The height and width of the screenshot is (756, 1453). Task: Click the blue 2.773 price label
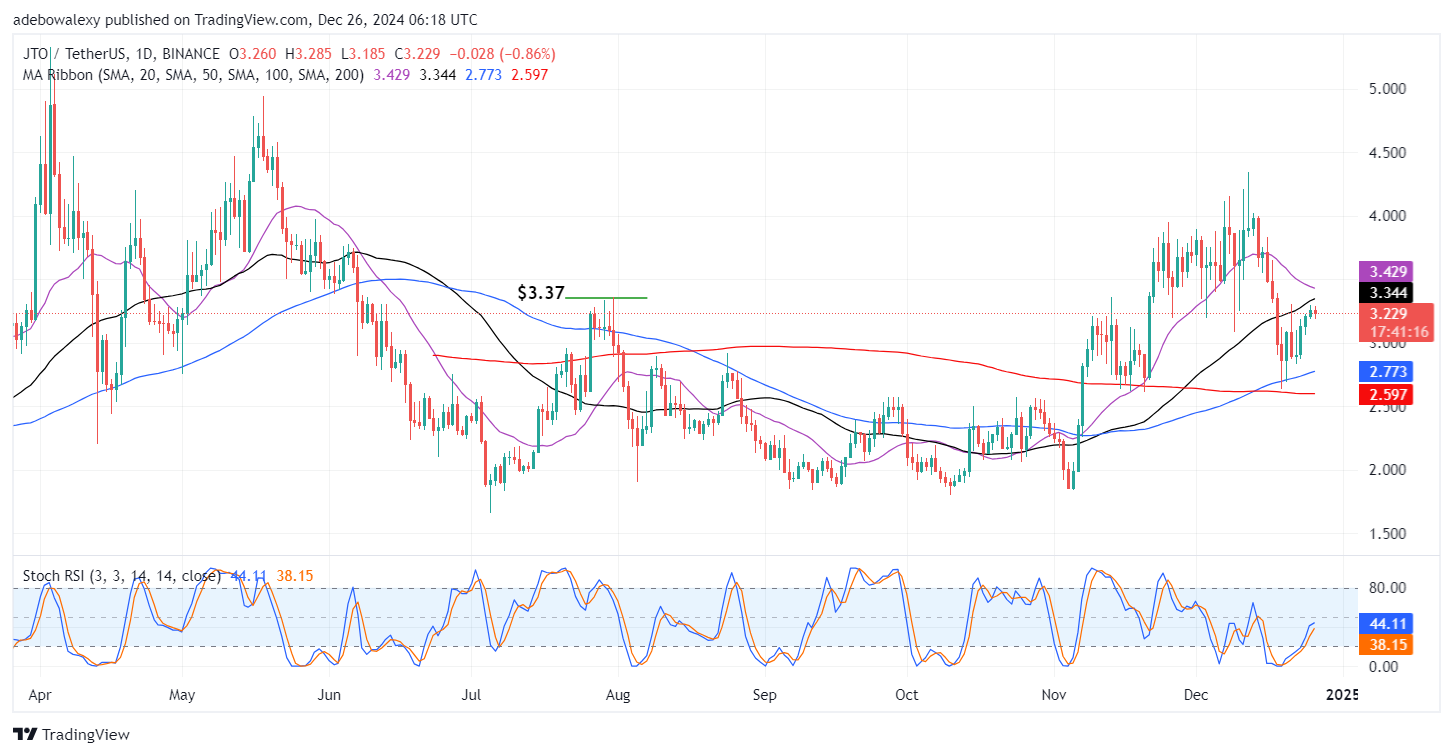pyautogui.click(x=1384, y=372)
